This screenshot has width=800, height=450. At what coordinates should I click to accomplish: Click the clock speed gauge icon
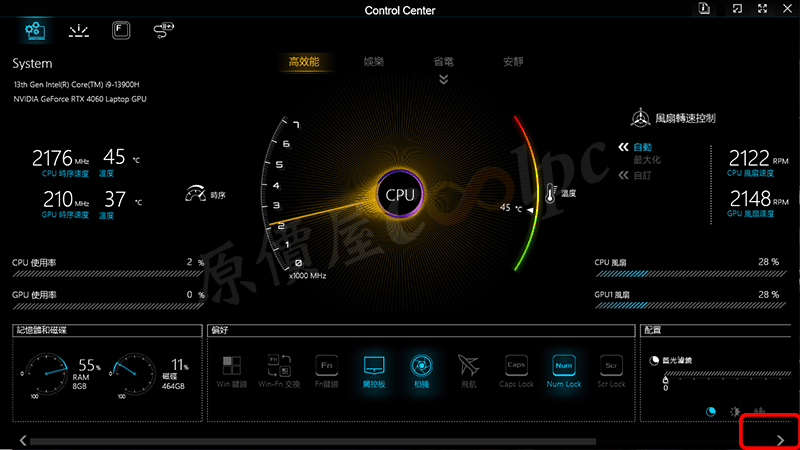click(x=195, y=194)
